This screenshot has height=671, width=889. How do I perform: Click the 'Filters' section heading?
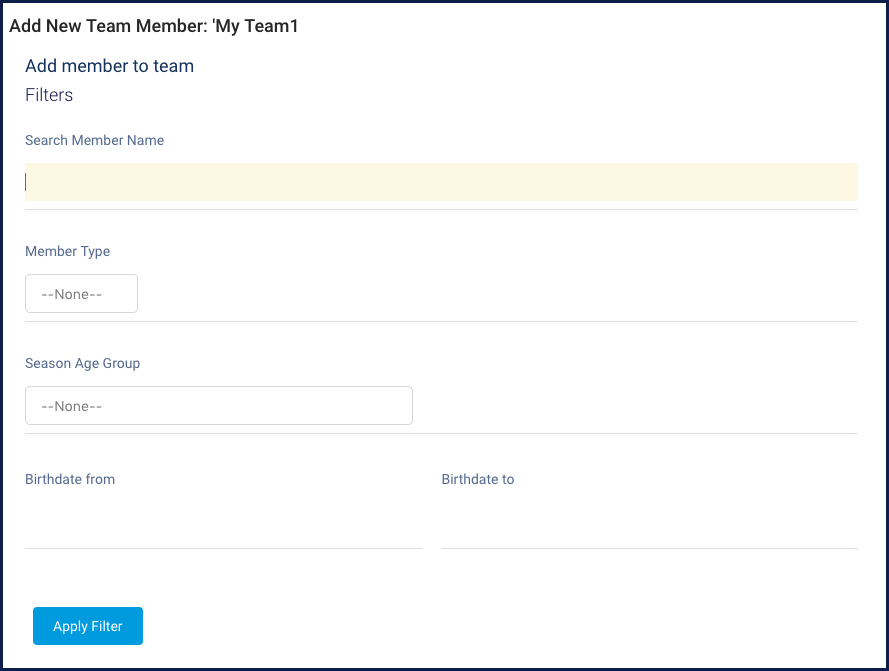[x=49, y=96]
